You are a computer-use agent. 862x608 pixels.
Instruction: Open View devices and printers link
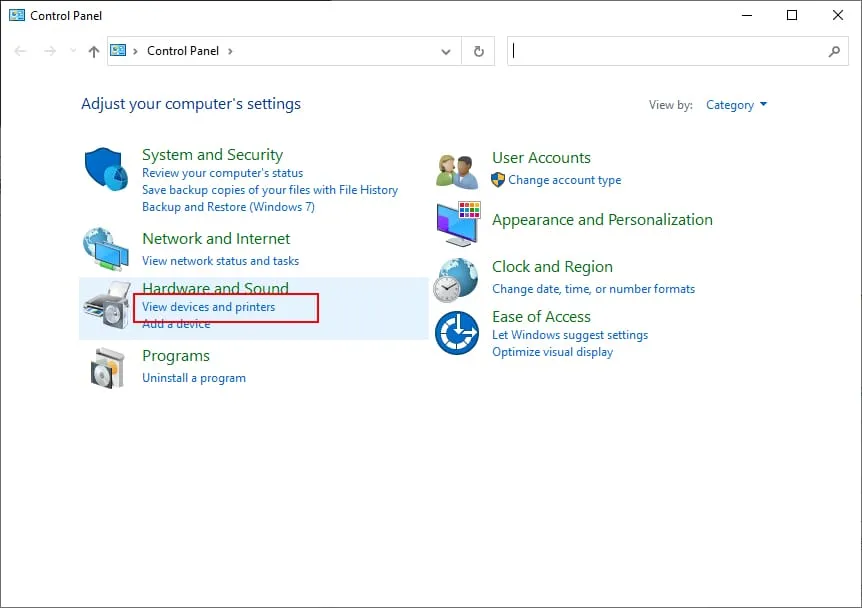(x=208, y=307)
